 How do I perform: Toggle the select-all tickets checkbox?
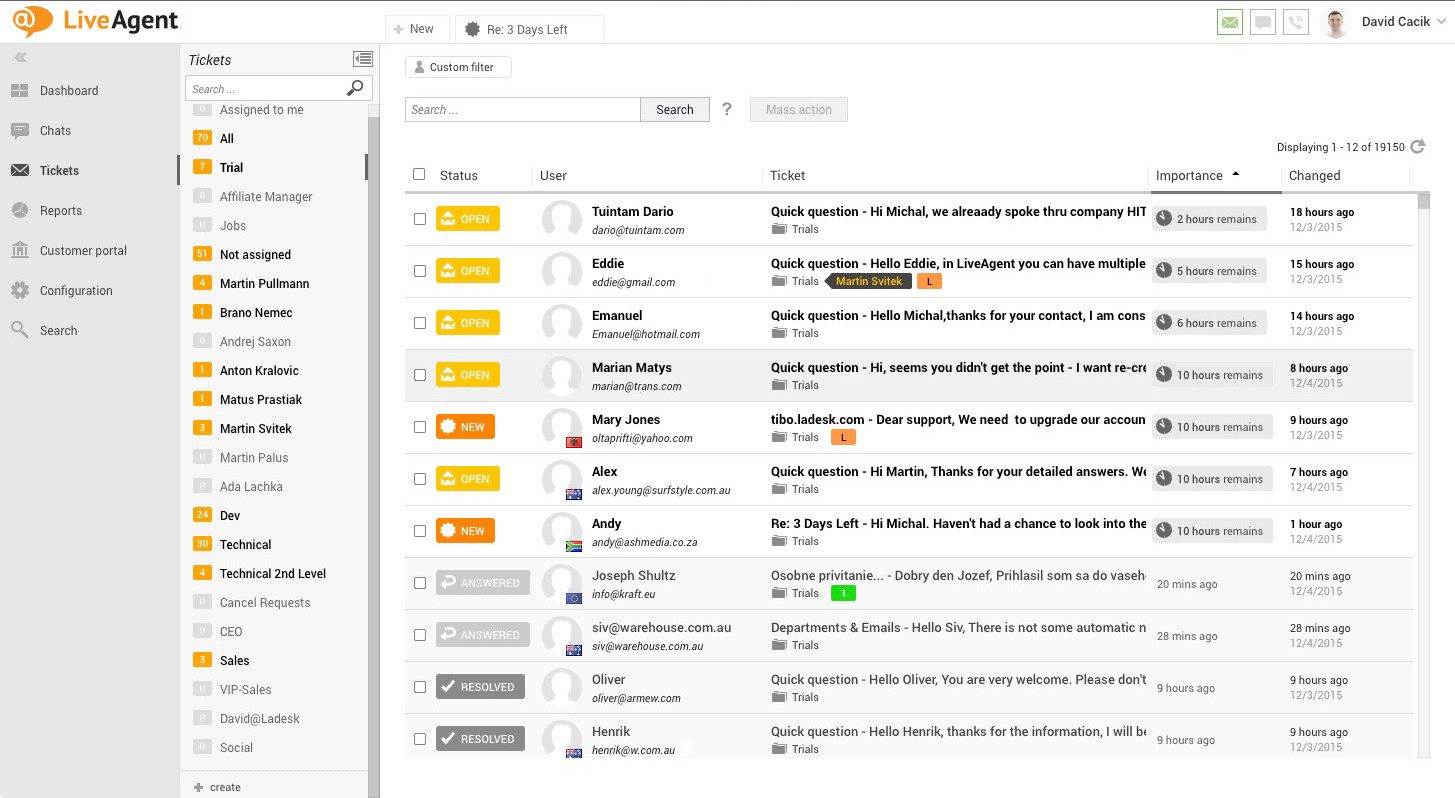[x=419, y=174]
